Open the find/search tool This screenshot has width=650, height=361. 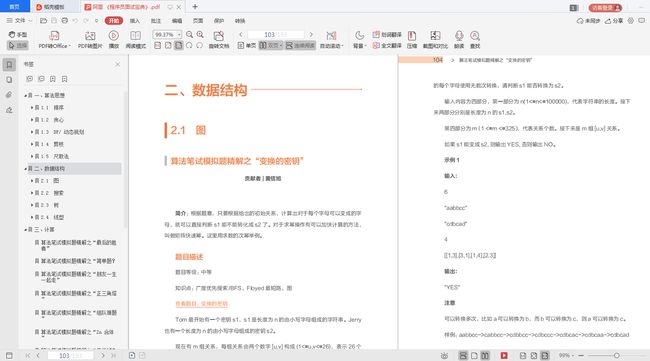tap(475, 40)
